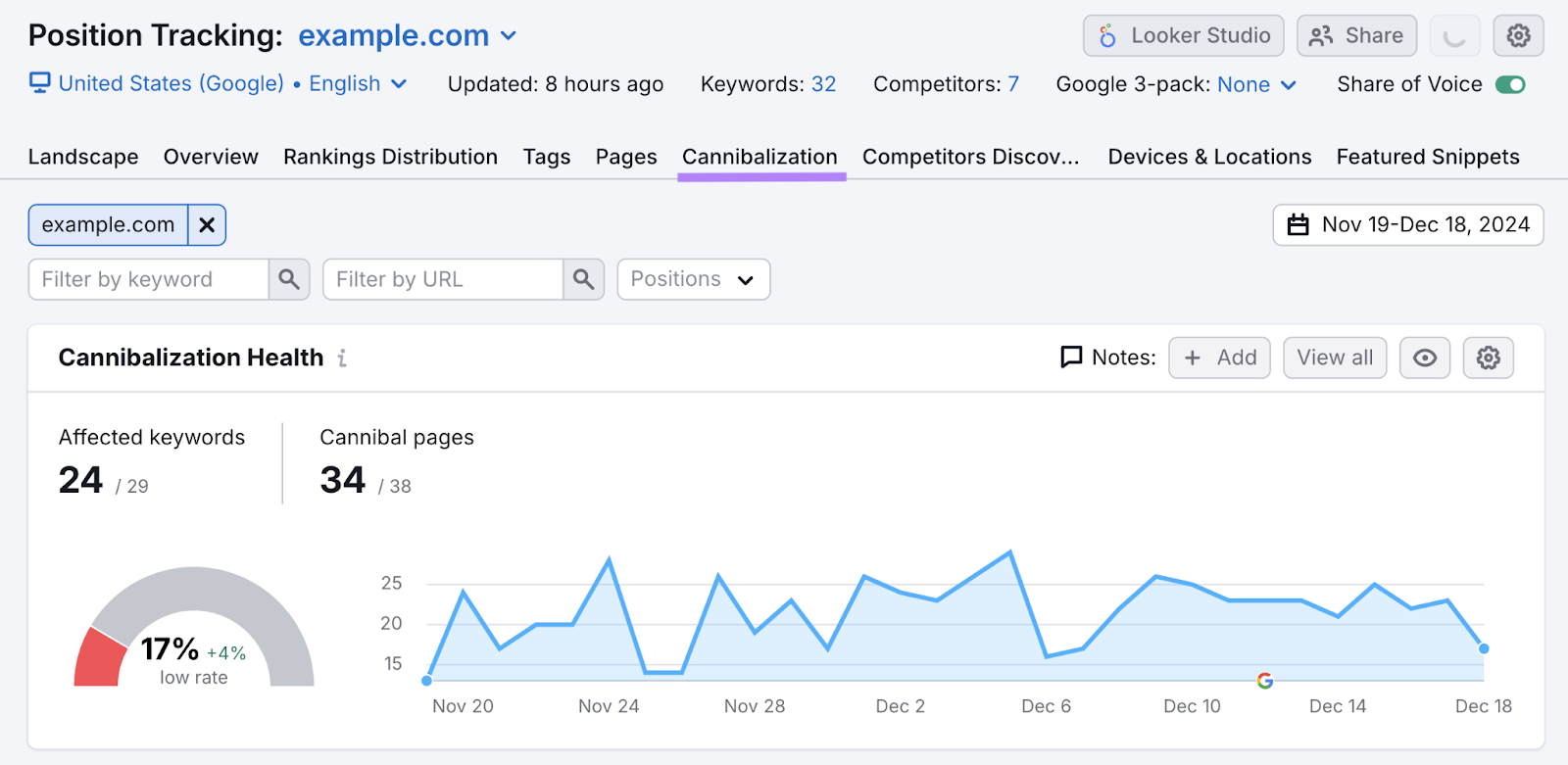
Task: Click the keyword filter search magnifier
Action: (x=289, y=280)
